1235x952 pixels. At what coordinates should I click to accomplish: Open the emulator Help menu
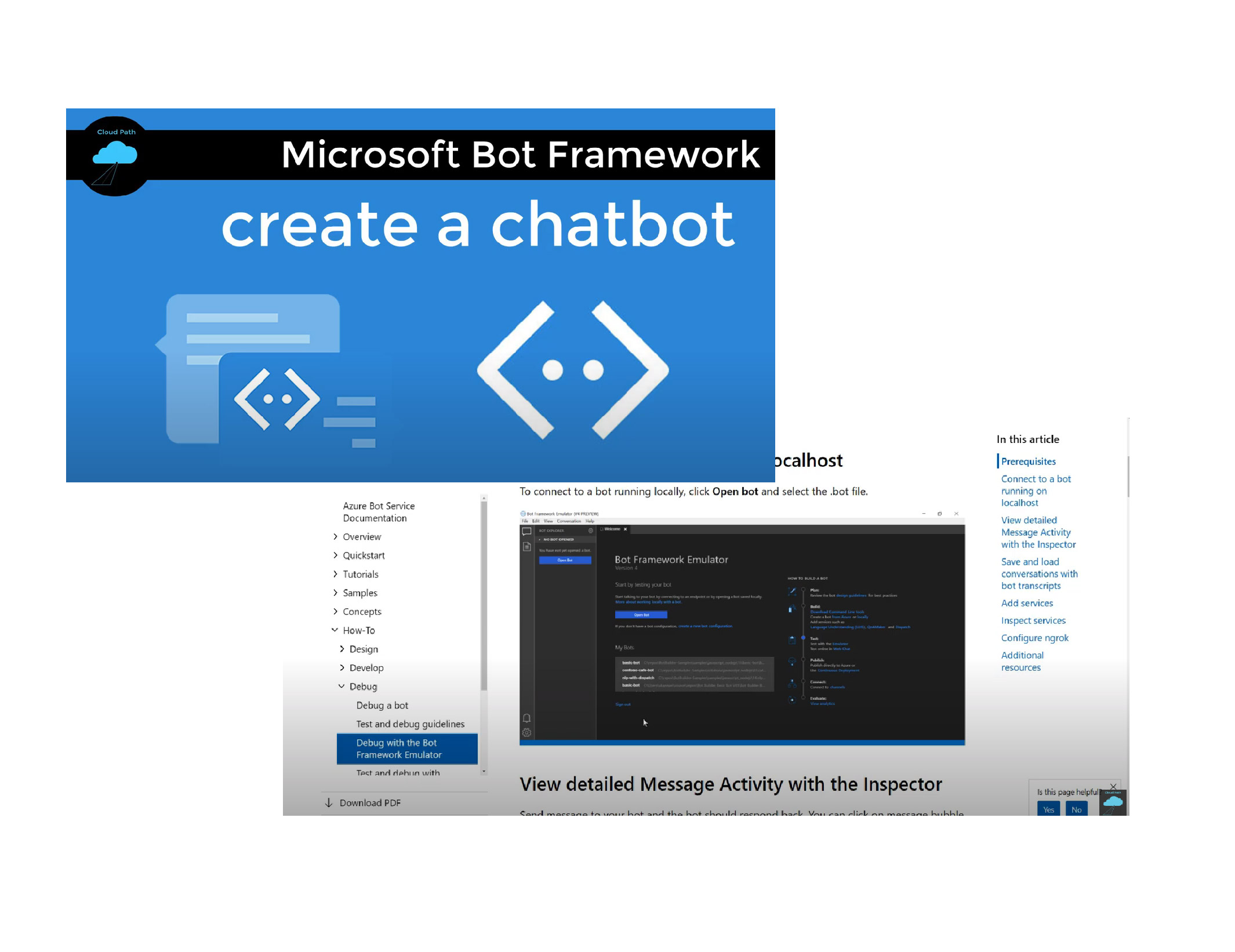pos(590,521)
